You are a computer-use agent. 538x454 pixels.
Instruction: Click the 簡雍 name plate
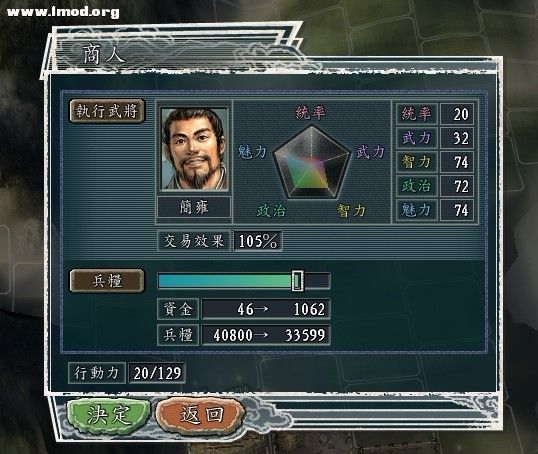click(x=194, y=207)
